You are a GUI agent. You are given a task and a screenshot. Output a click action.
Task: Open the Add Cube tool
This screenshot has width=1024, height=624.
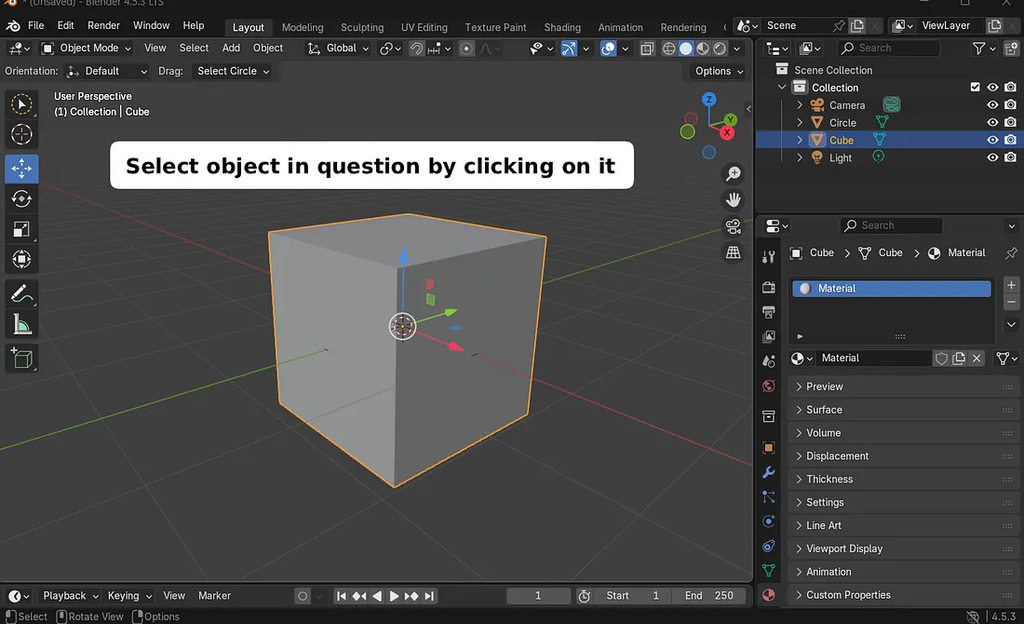pos(21,358)
